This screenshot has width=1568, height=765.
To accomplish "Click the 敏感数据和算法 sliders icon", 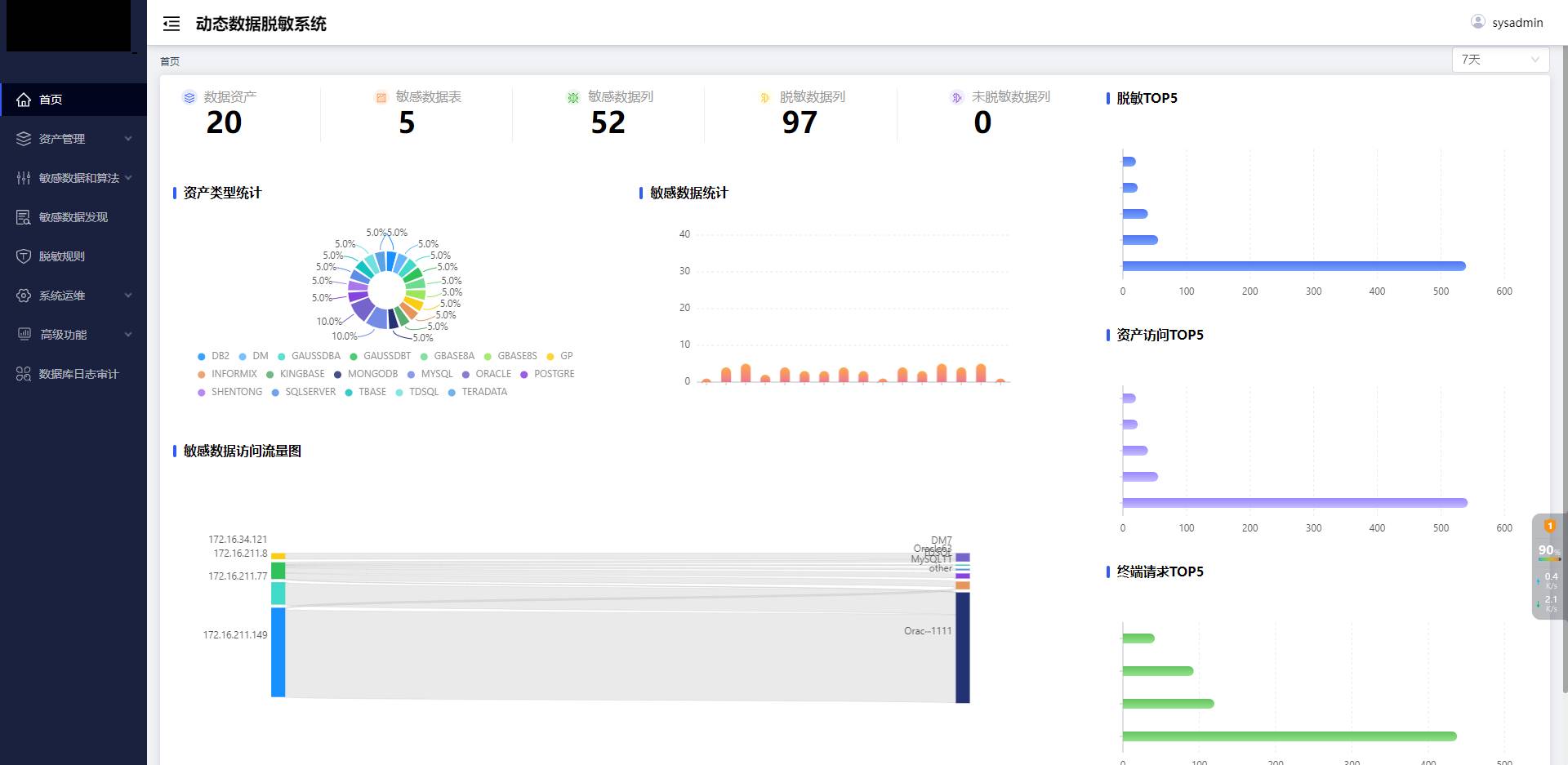I will (x=24, y=178).
